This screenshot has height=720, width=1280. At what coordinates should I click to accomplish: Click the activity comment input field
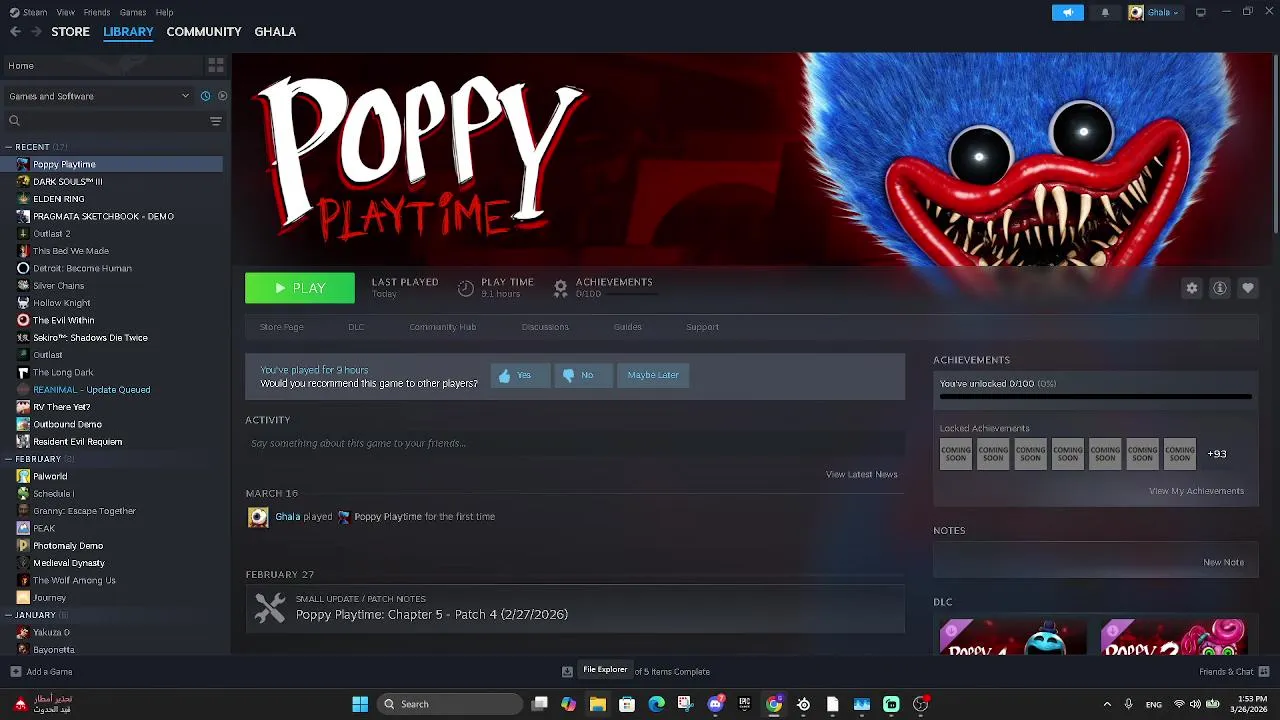pyautogui.click(x=575, y=443)
